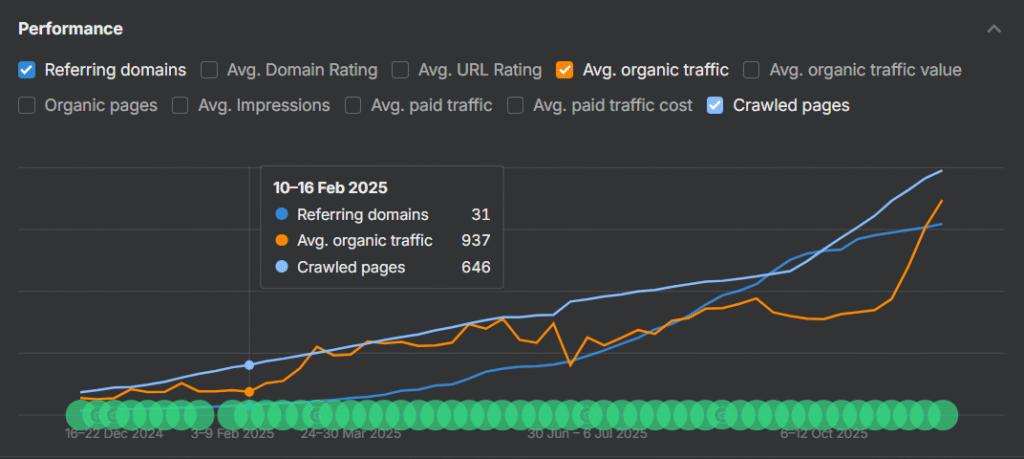This screenshot has height=459, width=1024.
Task: Show Avg. Impressions on chart
Action: 181,105
